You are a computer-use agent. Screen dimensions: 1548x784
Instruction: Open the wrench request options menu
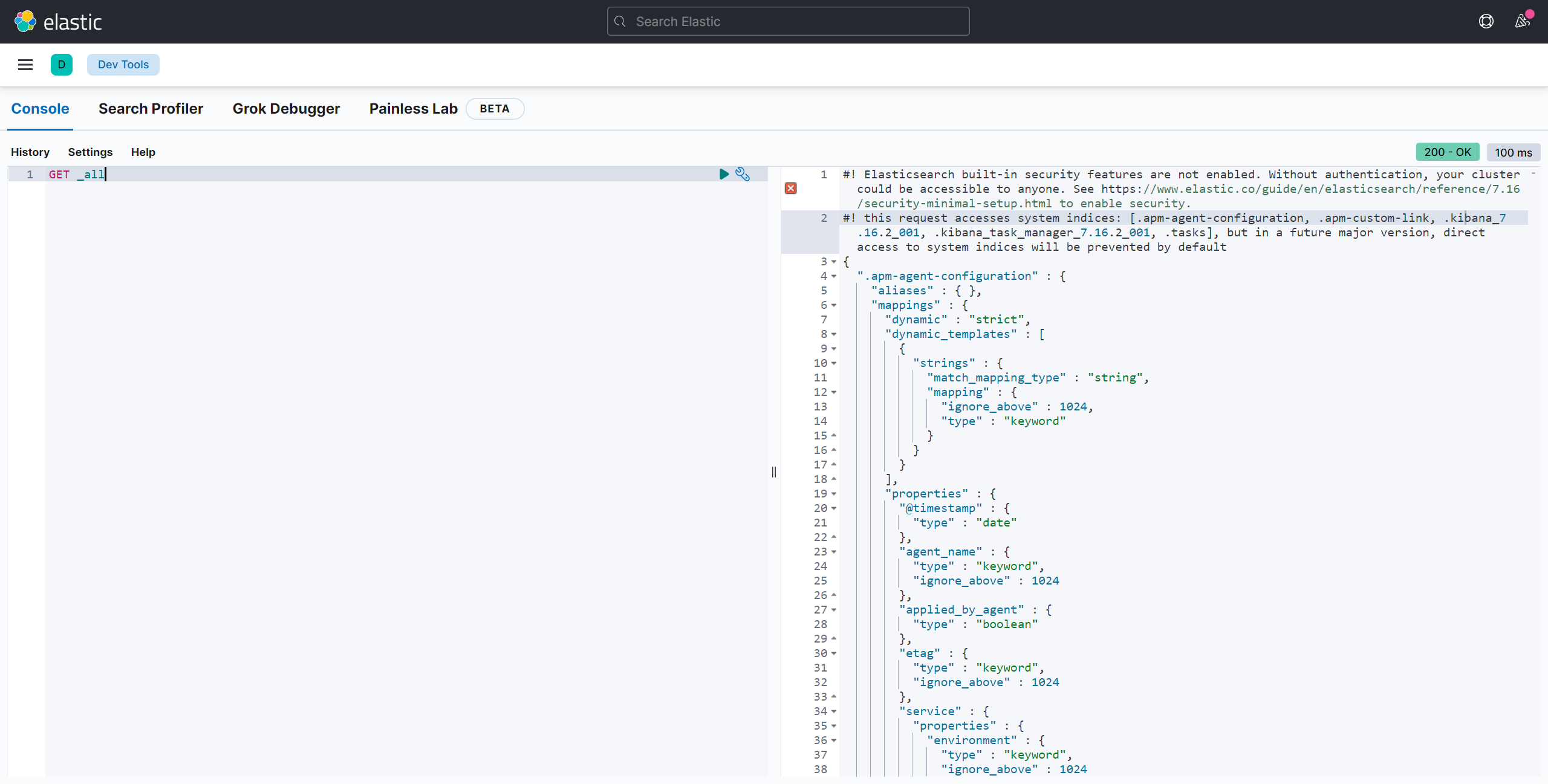743,174
